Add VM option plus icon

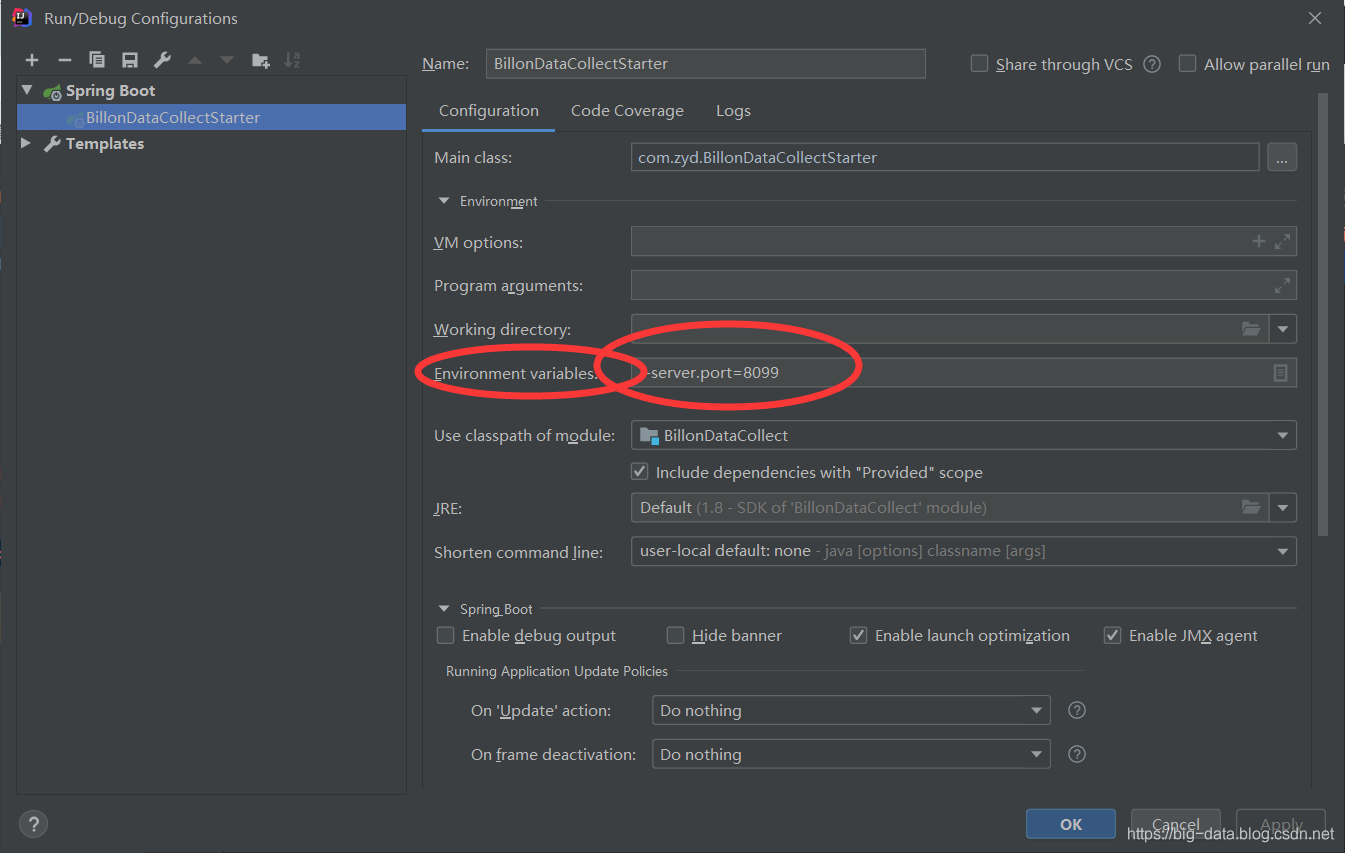point(1259,241)
